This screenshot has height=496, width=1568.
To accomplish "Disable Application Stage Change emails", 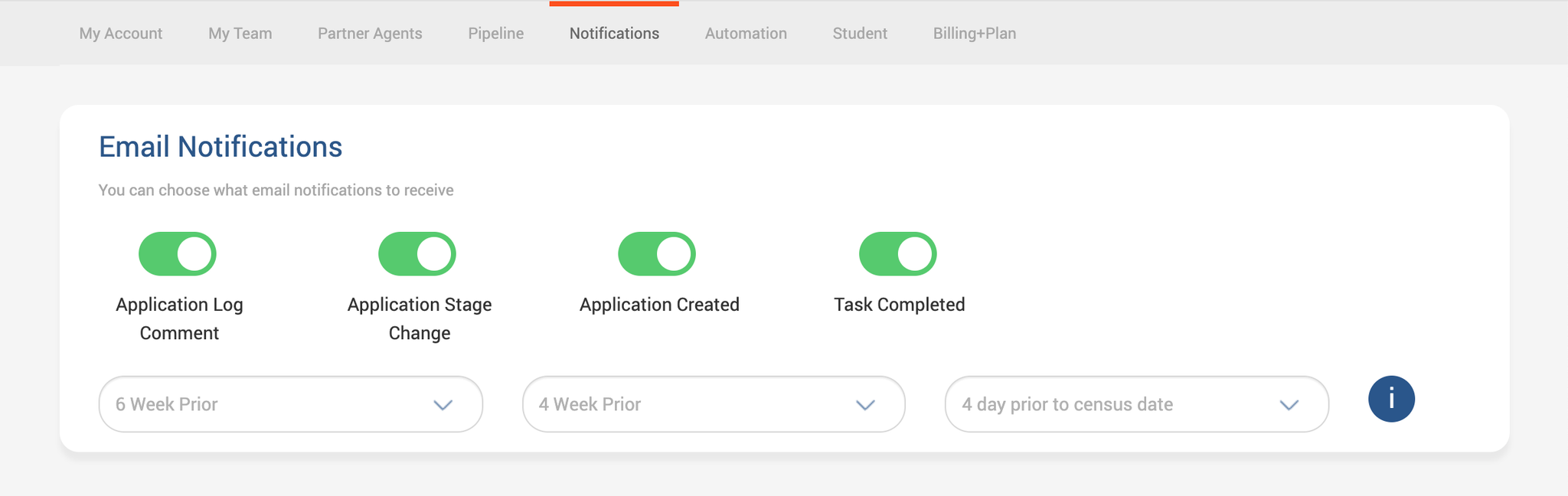I will (x=417, y=254).
